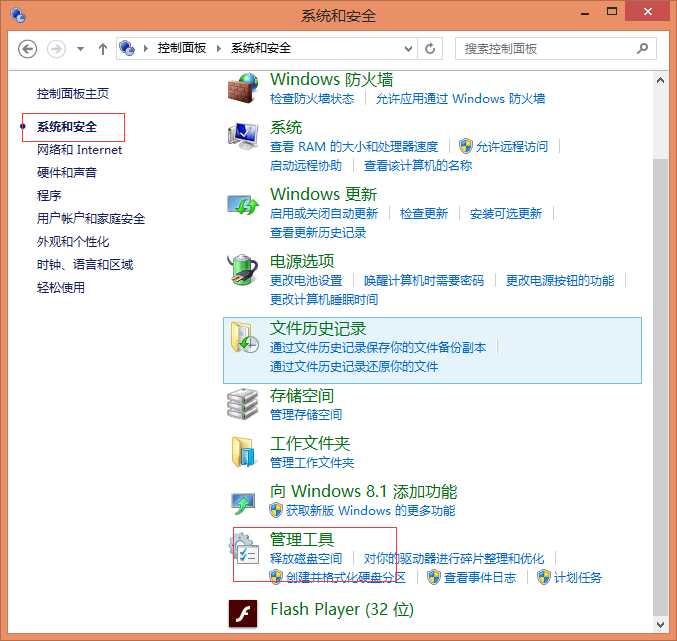Refresh the control panel view
This screenshot has width=677, height=641.
point(430,49)
